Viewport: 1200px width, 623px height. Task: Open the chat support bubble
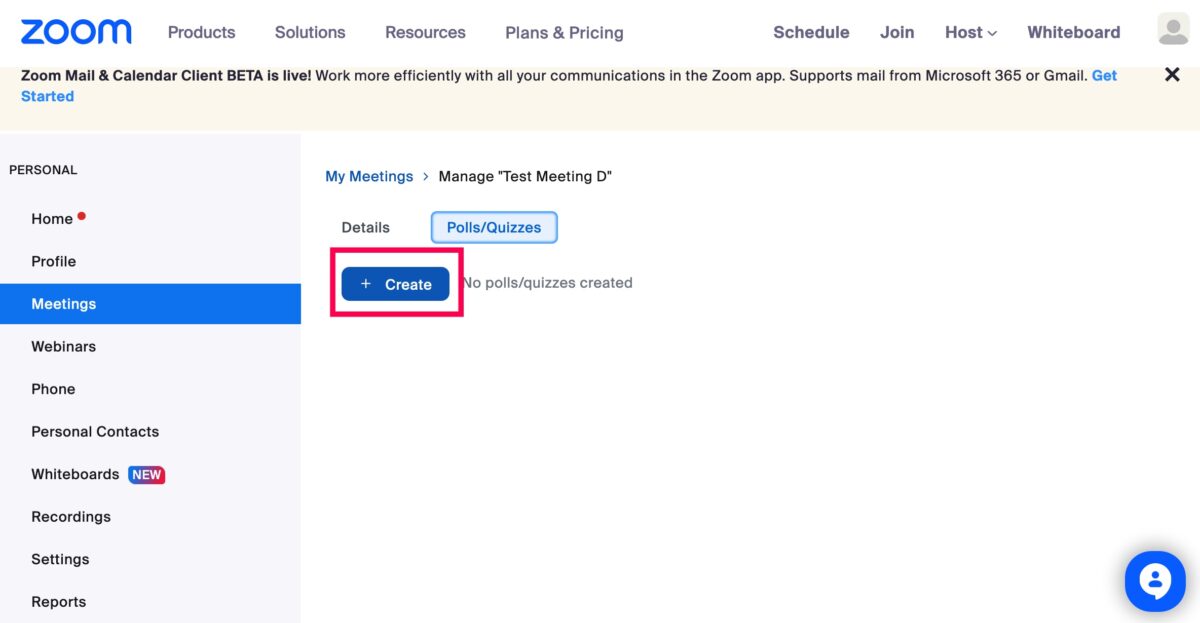pos(1155,581)
